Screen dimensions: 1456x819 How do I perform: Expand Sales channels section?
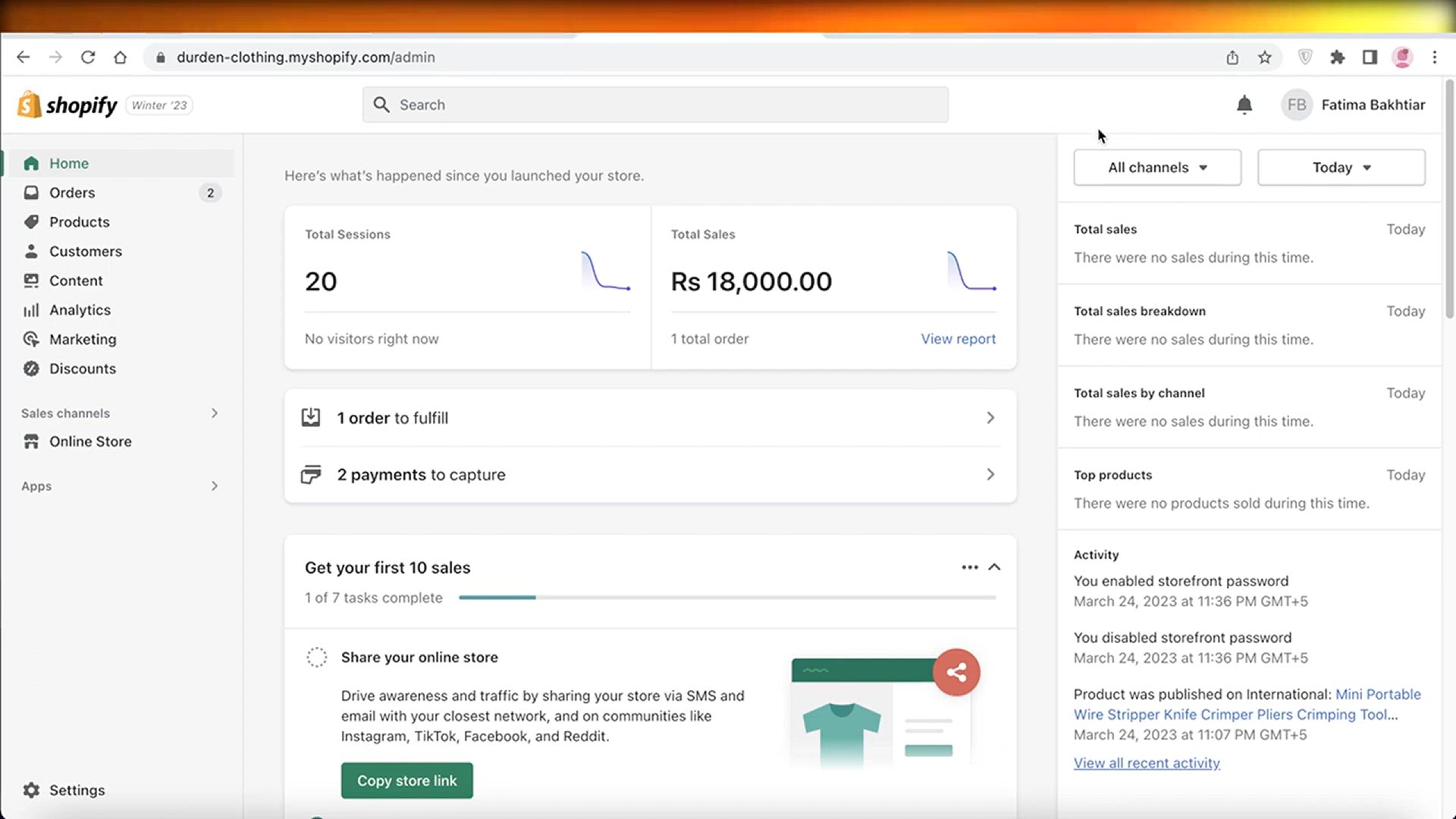pos(215,413)
